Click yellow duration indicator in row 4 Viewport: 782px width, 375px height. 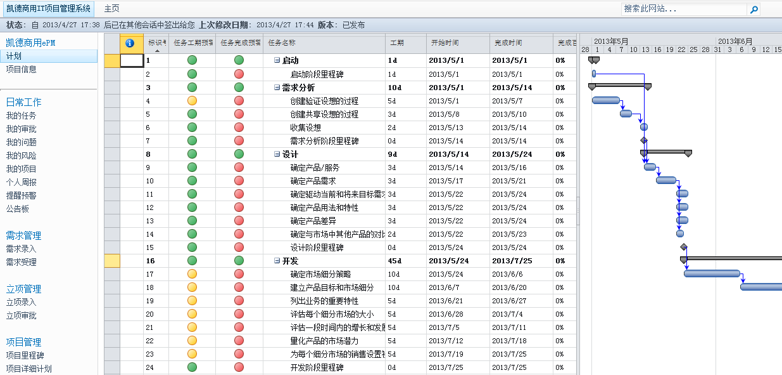[192, 101]
